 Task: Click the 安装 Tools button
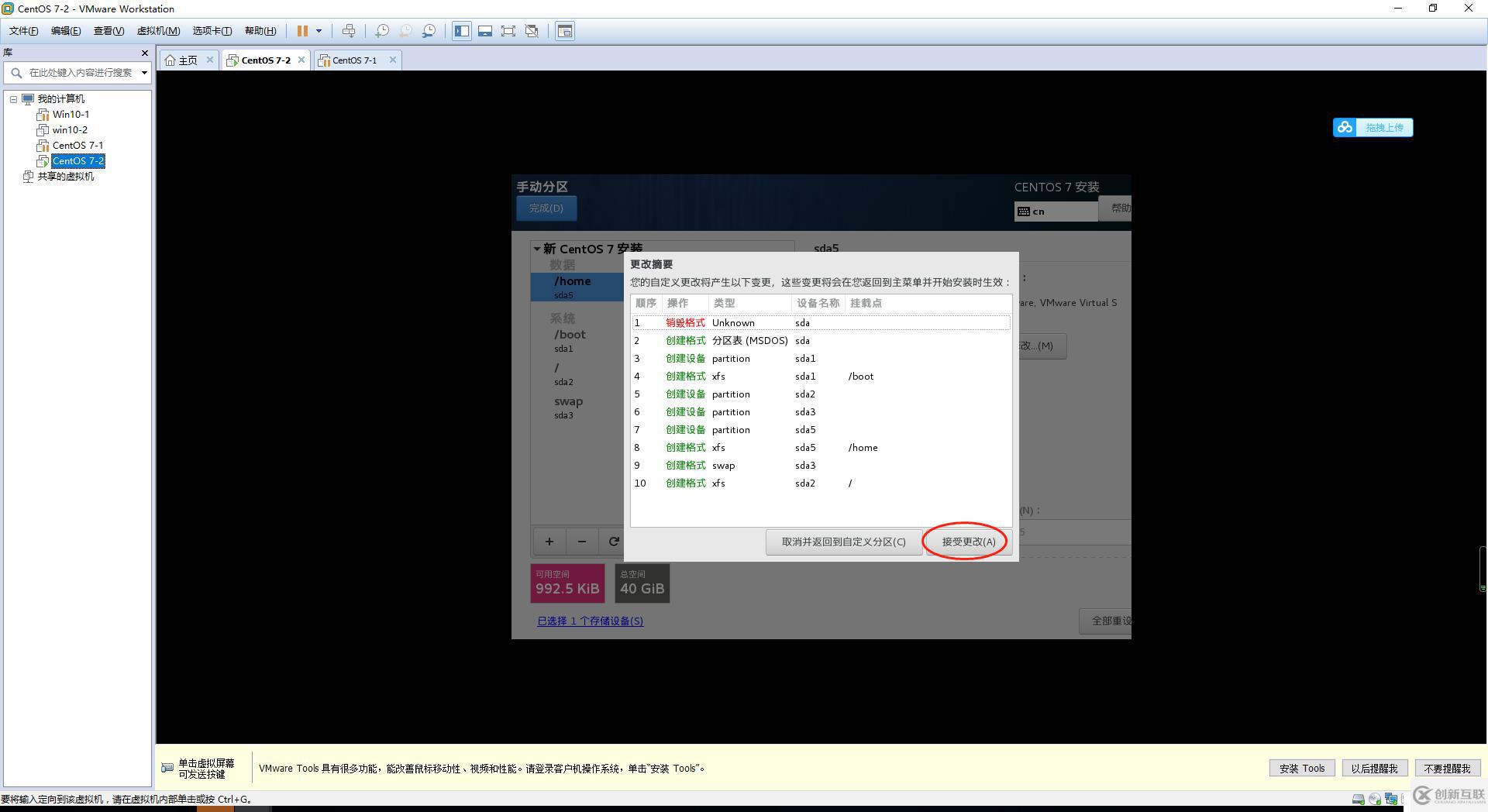1302,769
